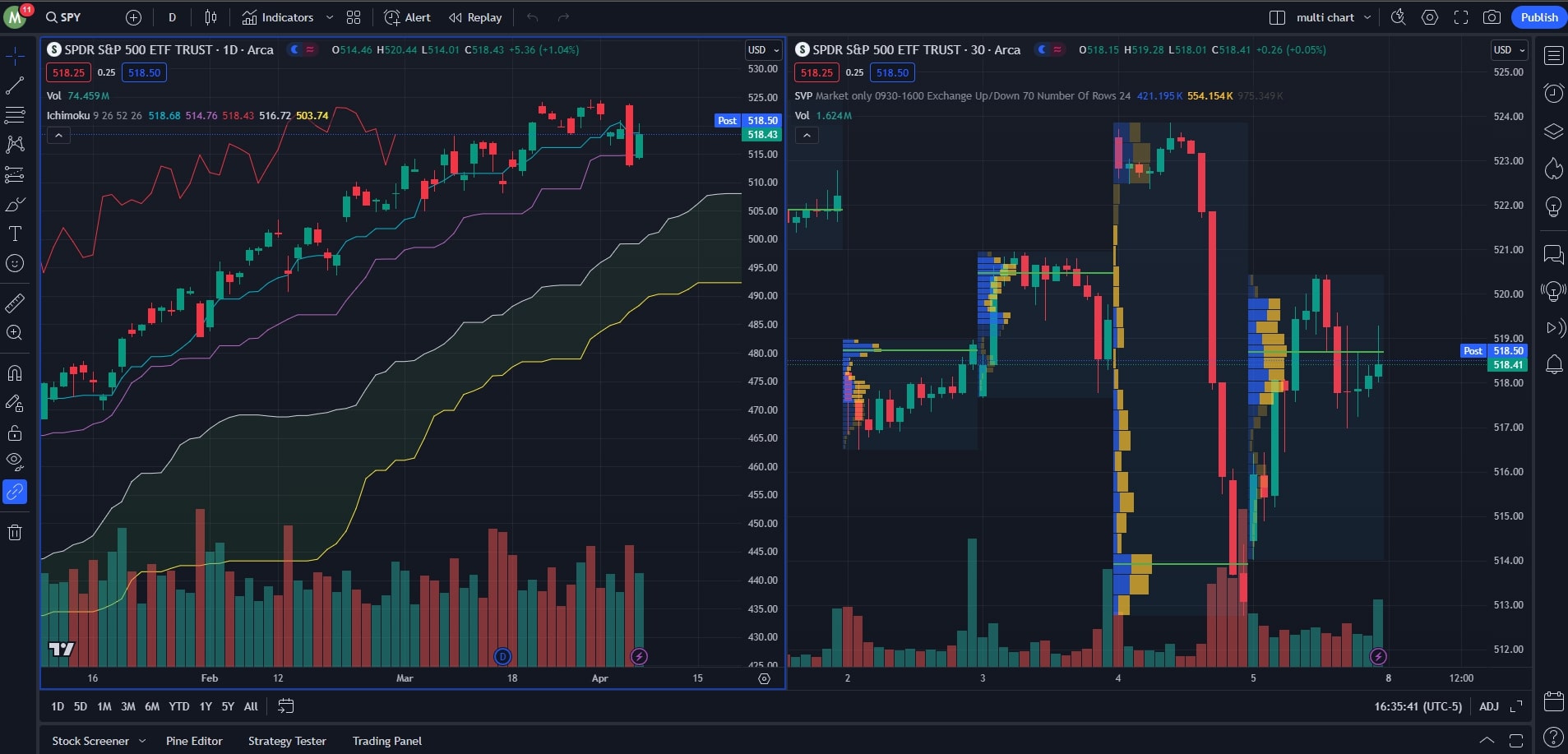
Task: Open USD currency dropdown on daily chart
Action: [763, 50]
